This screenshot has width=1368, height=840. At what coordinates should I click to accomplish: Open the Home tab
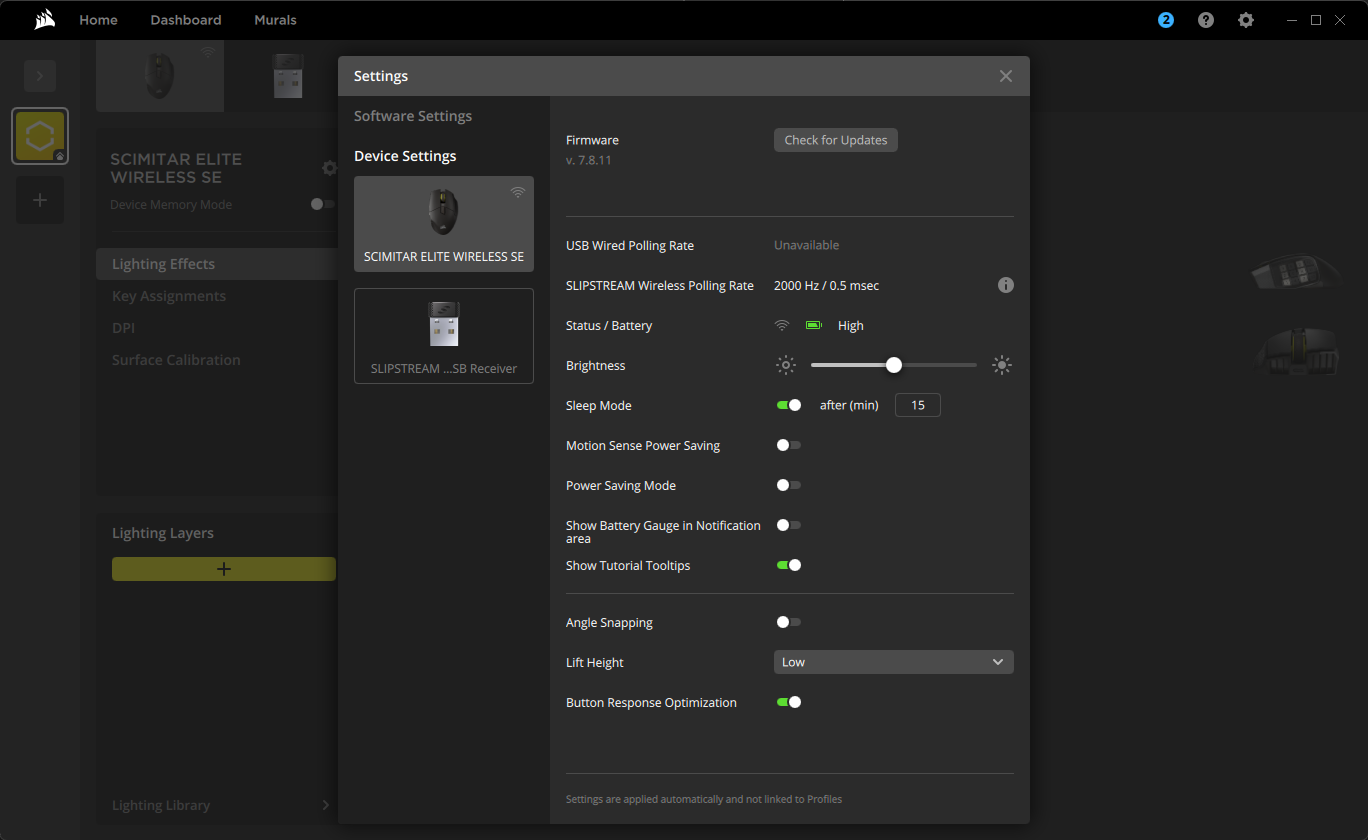pos(98,20)
